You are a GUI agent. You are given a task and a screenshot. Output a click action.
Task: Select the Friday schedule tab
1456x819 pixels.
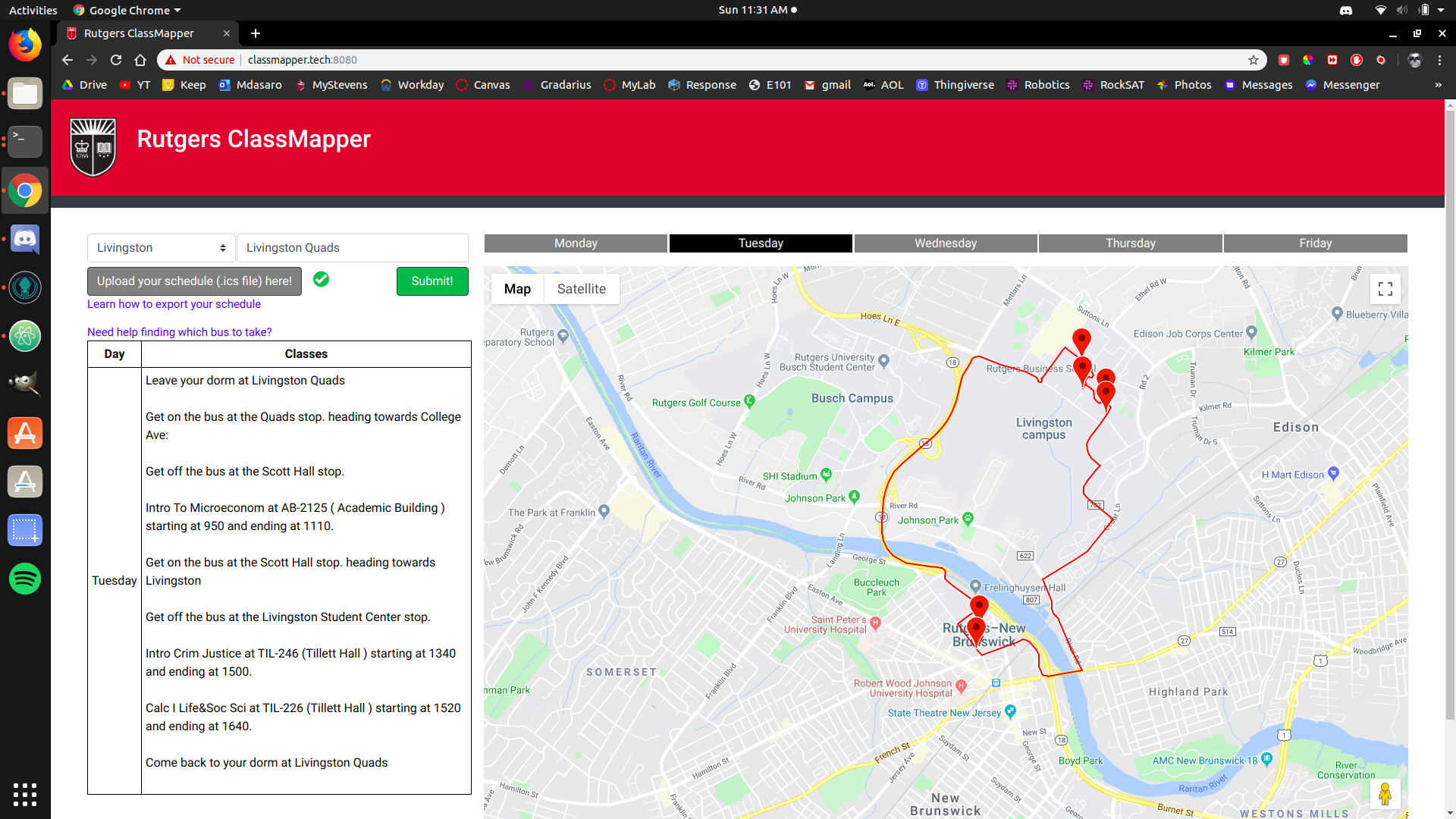pos(1314,243)
